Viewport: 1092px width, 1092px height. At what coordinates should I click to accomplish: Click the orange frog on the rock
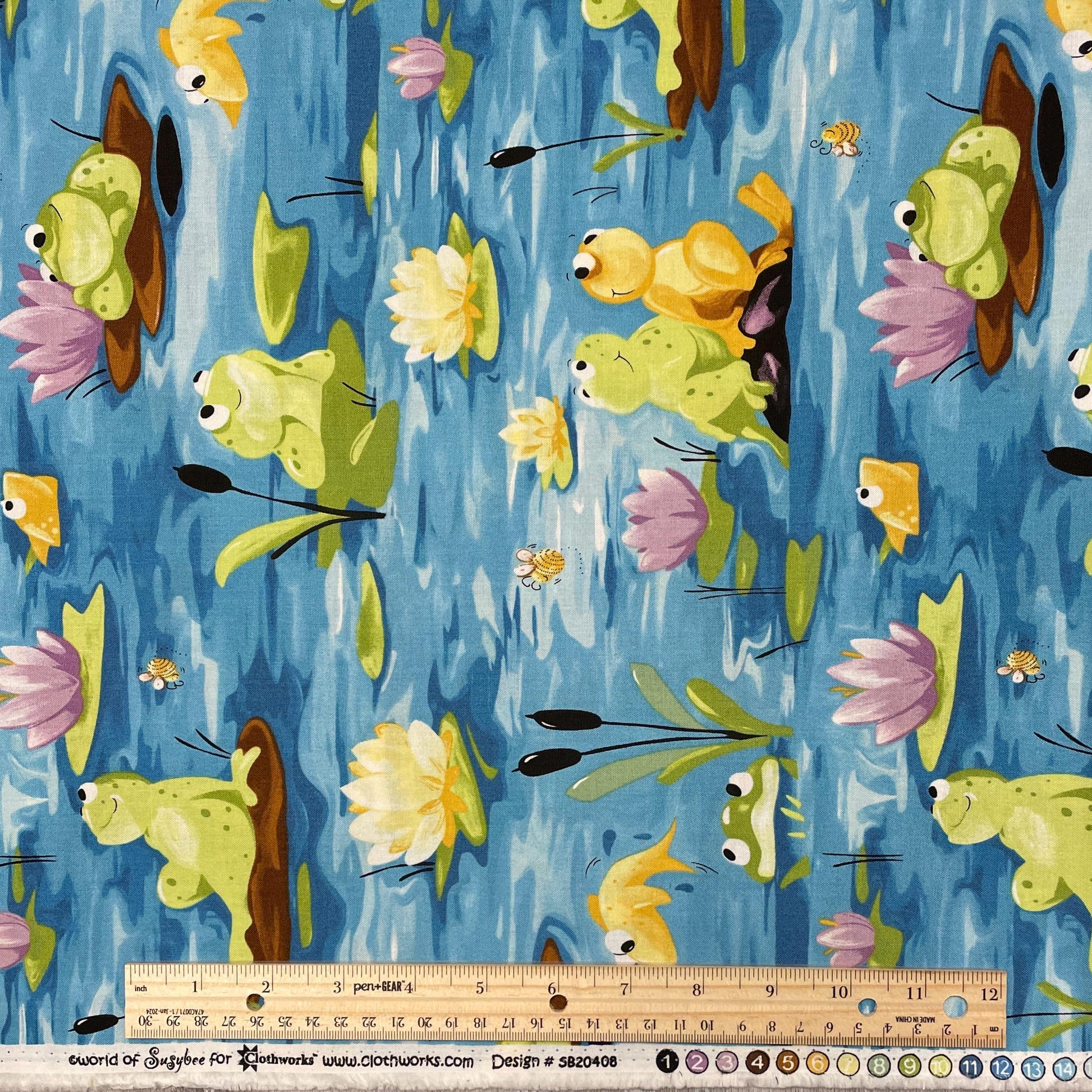pyautogui.click(x=672, y=265)
